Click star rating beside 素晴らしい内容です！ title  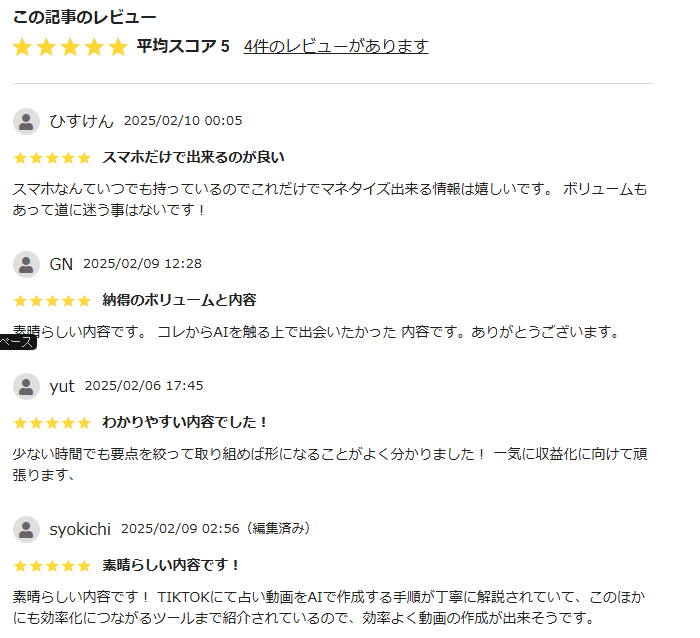pyautogui.click(x=52, y=566)
